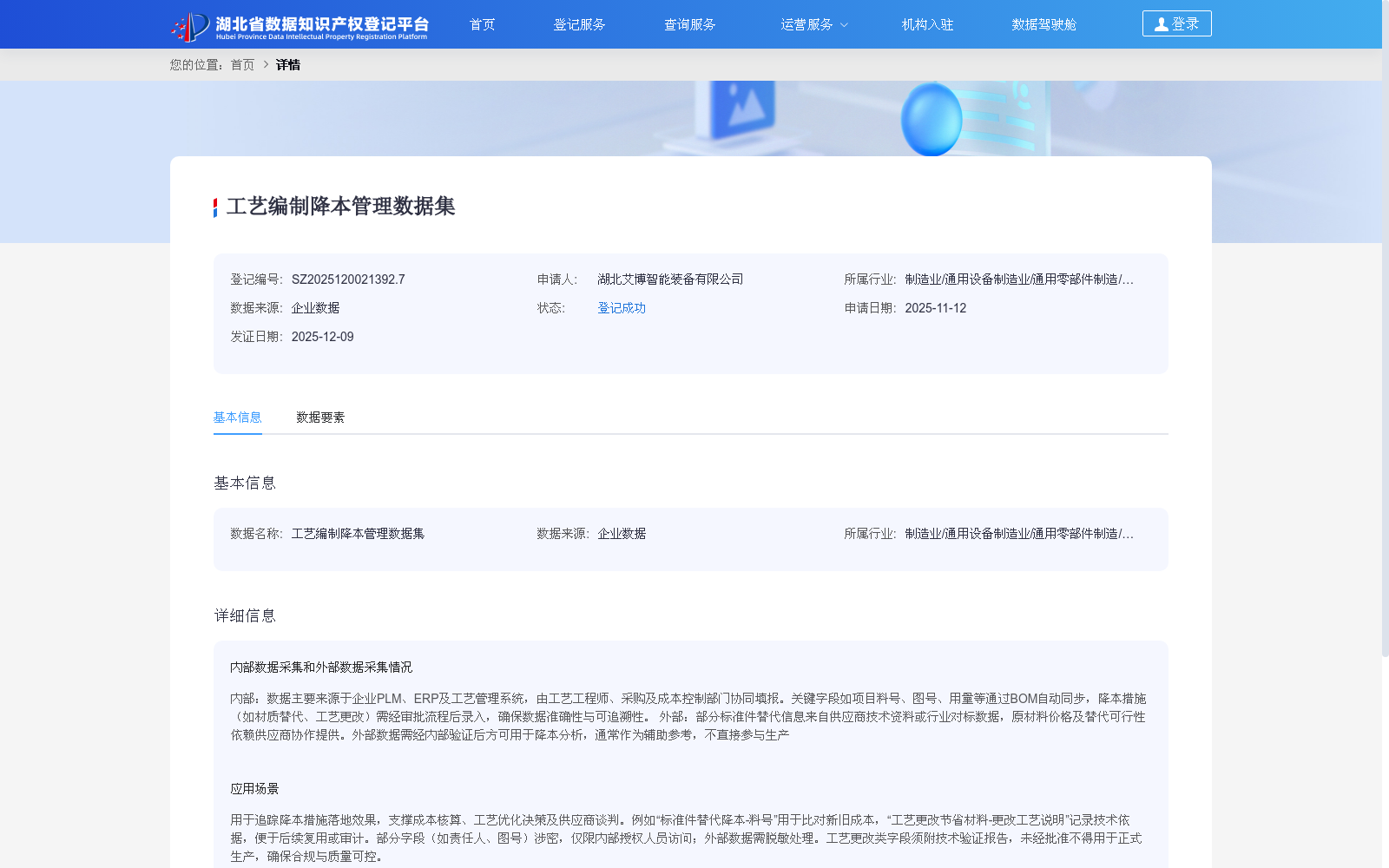Click applicant 湖北艾博智能装备有限公司
Image resolution: width=1389 pixels, height=868 pixels.
pyautogui.click(x=670, y=279)
